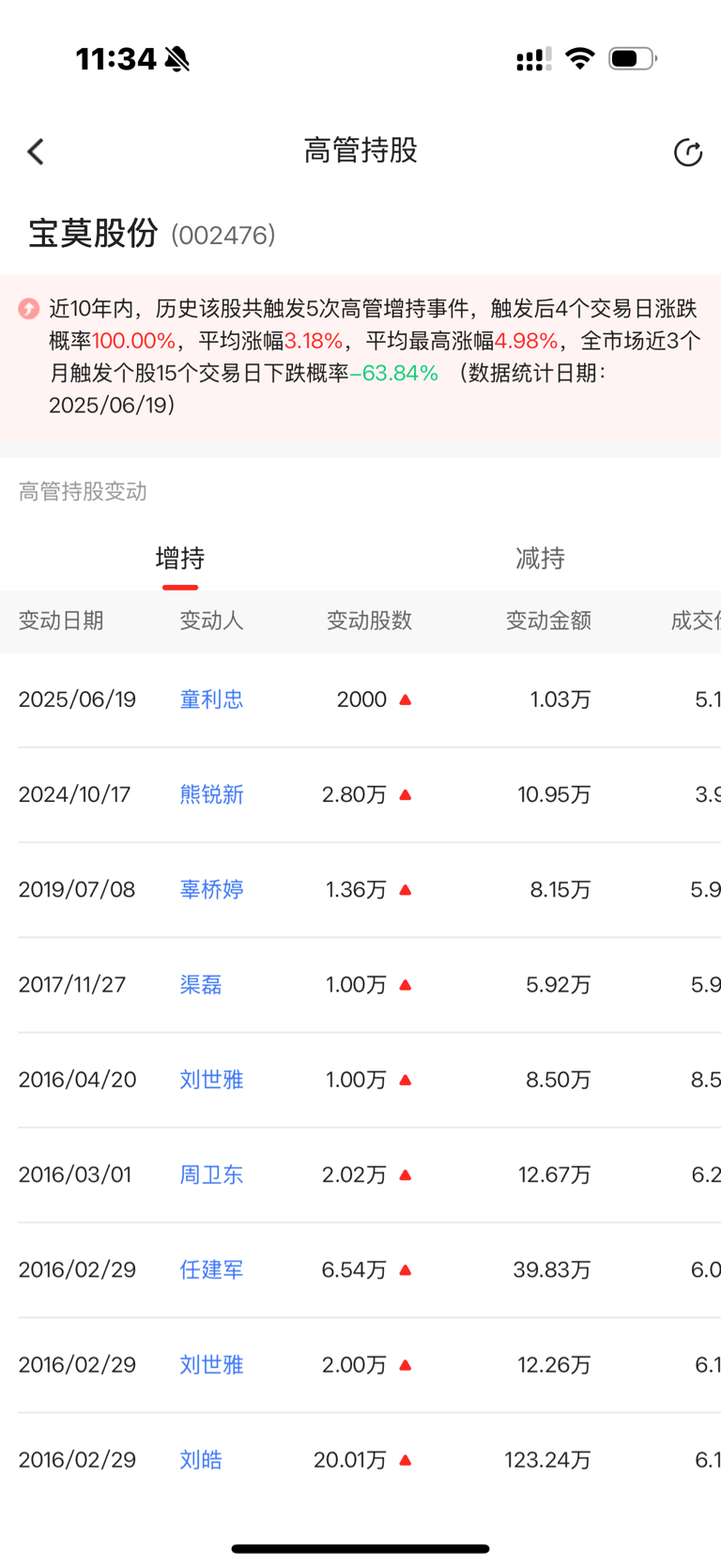The width and height of the screenshot is (721, 1568).
Task: Tap the amount 5.92万
Action: click(x=559, y=985)
